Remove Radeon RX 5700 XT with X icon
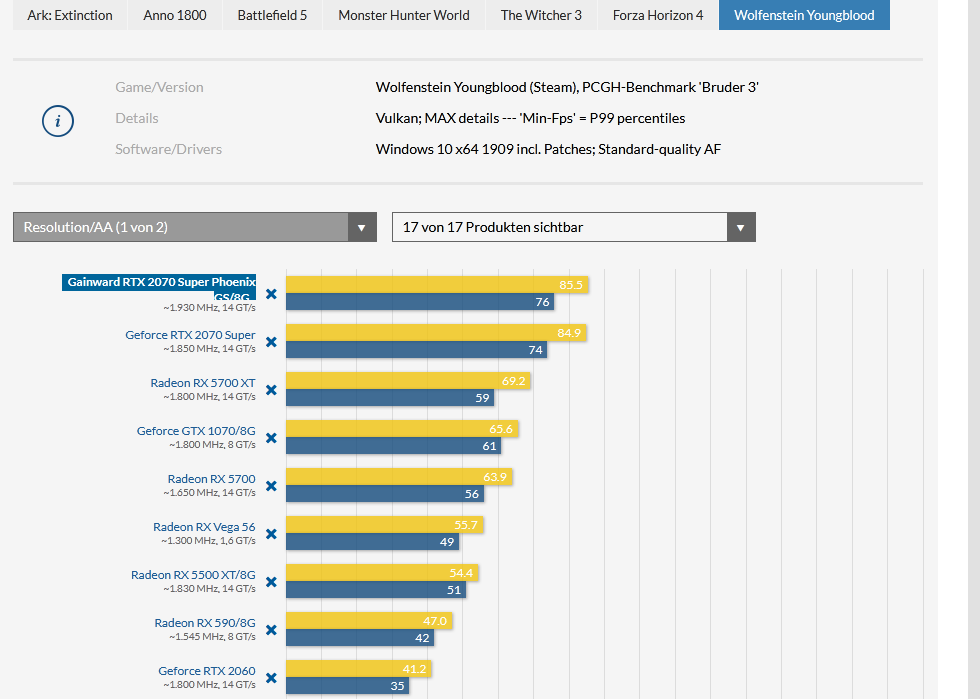Image resolution: width=980 pixels, height=699 pixels. pos(271,390)
